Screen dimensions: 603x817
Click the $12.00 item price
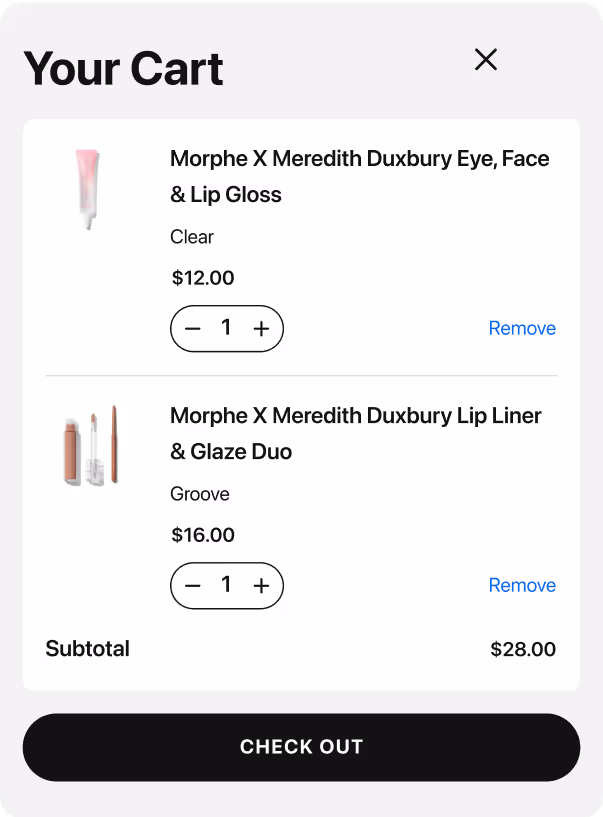(203, 278)
